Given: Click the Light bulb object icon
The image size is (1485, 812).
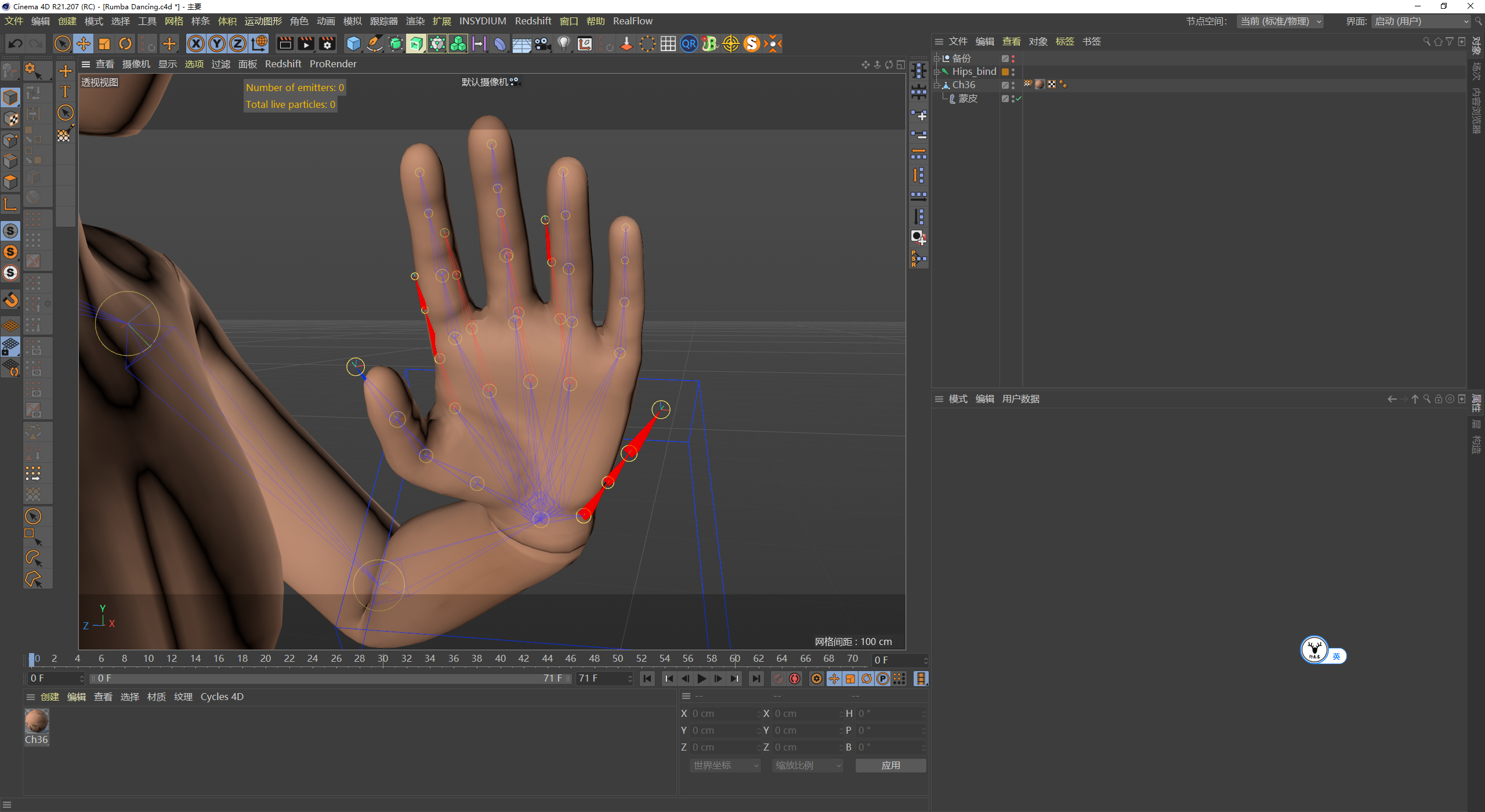Looking at the screenshot, I should click(x=563, y=43).
